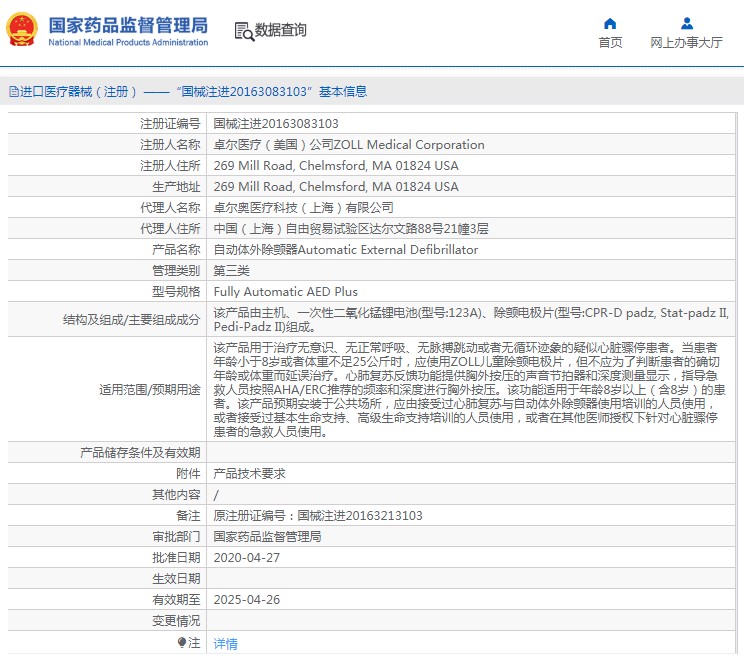Go to 首页 in top navigation
The height and width of the screenshot is (657, 744).
point(610,42)
